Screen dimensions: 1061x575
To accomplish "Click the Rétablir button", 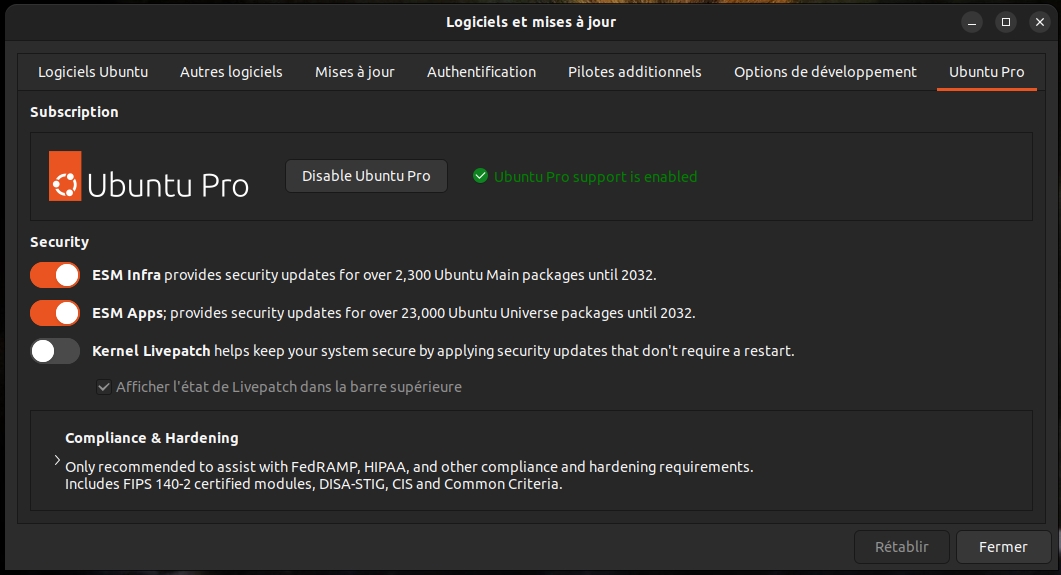I will [x=901, y=547].
